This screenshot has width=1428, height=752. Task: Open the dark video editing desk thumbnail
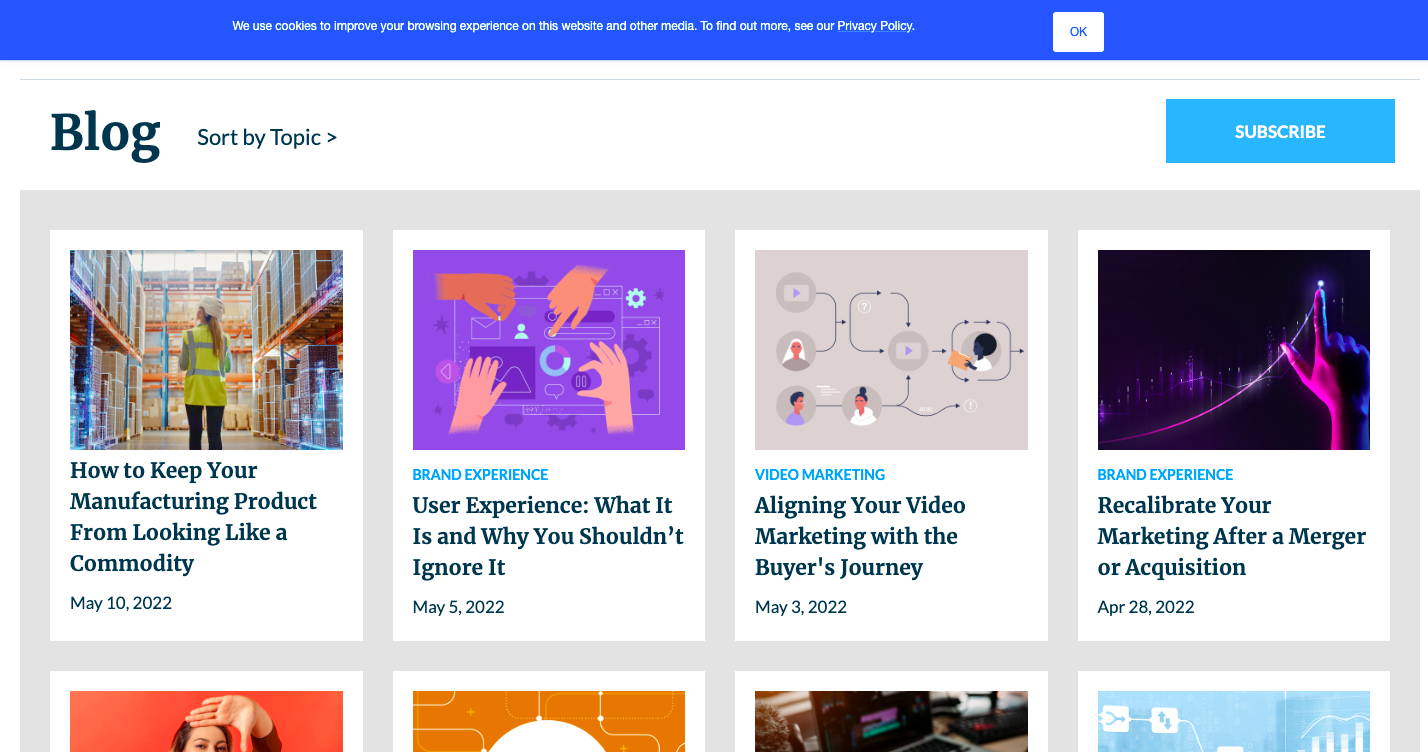891,721
